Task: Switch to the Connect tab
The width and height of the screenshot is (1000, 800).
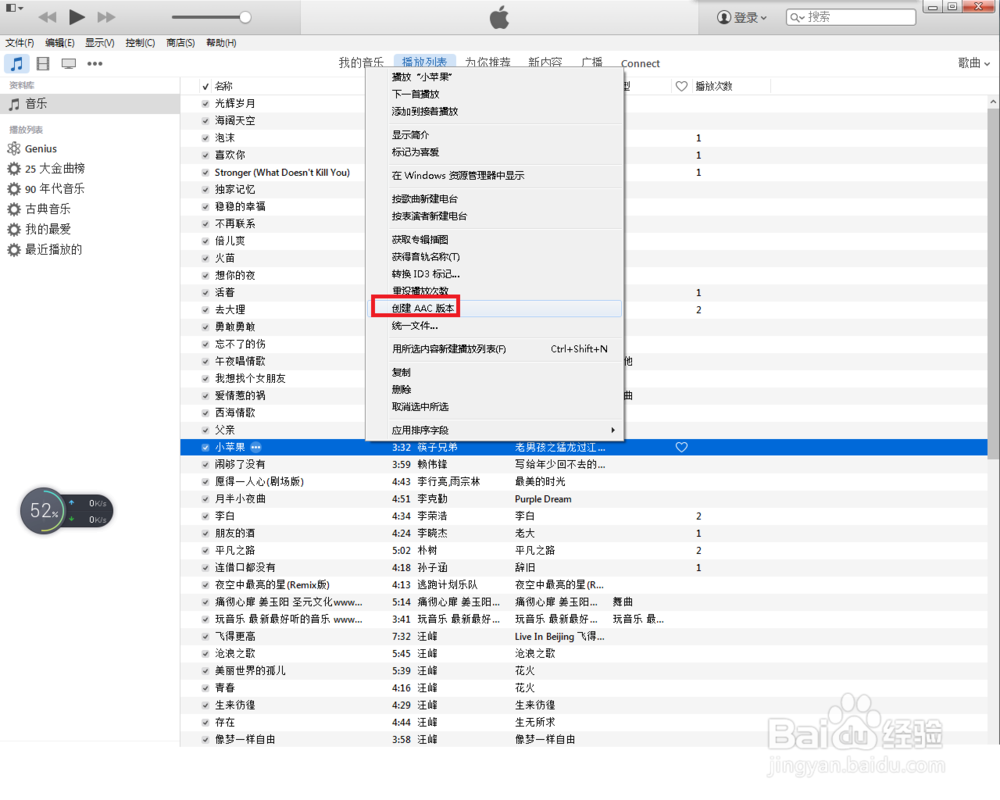Action: coord(640,63)
